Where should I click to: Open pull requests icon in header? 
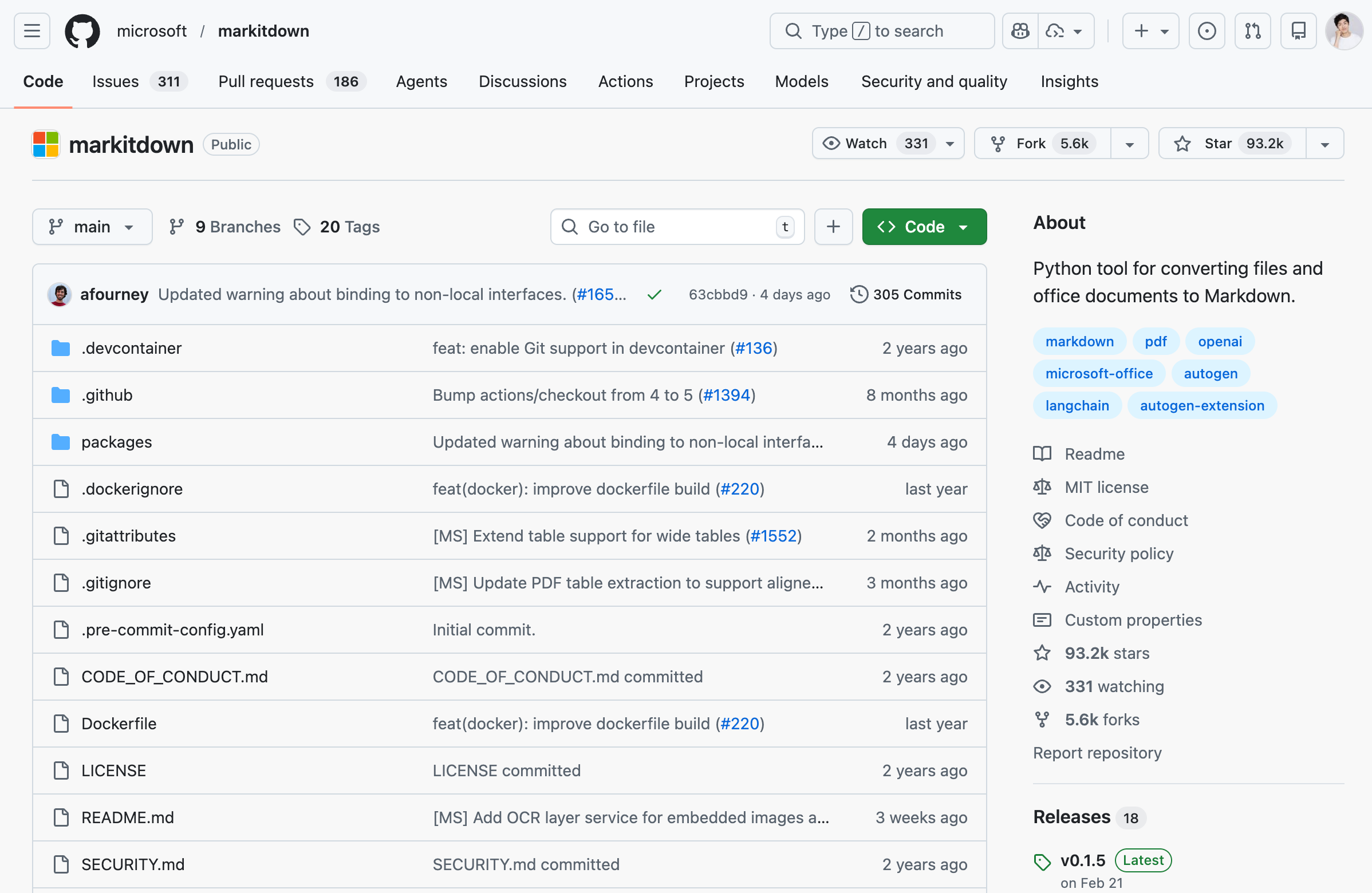click(x=1252, y=30)
